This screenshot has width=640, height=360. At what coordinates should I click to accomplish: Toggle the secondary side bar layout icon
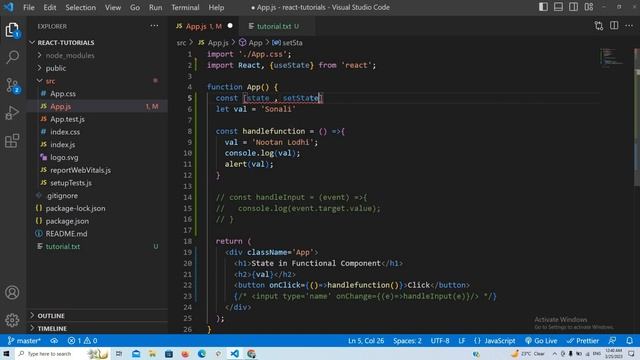573,7
